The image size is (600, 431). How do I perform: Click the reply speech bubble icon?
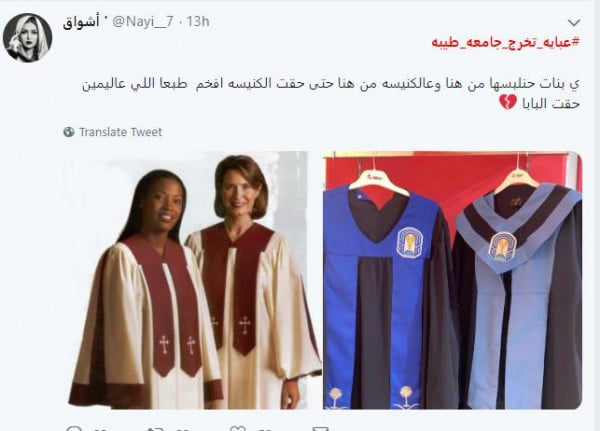74,428
